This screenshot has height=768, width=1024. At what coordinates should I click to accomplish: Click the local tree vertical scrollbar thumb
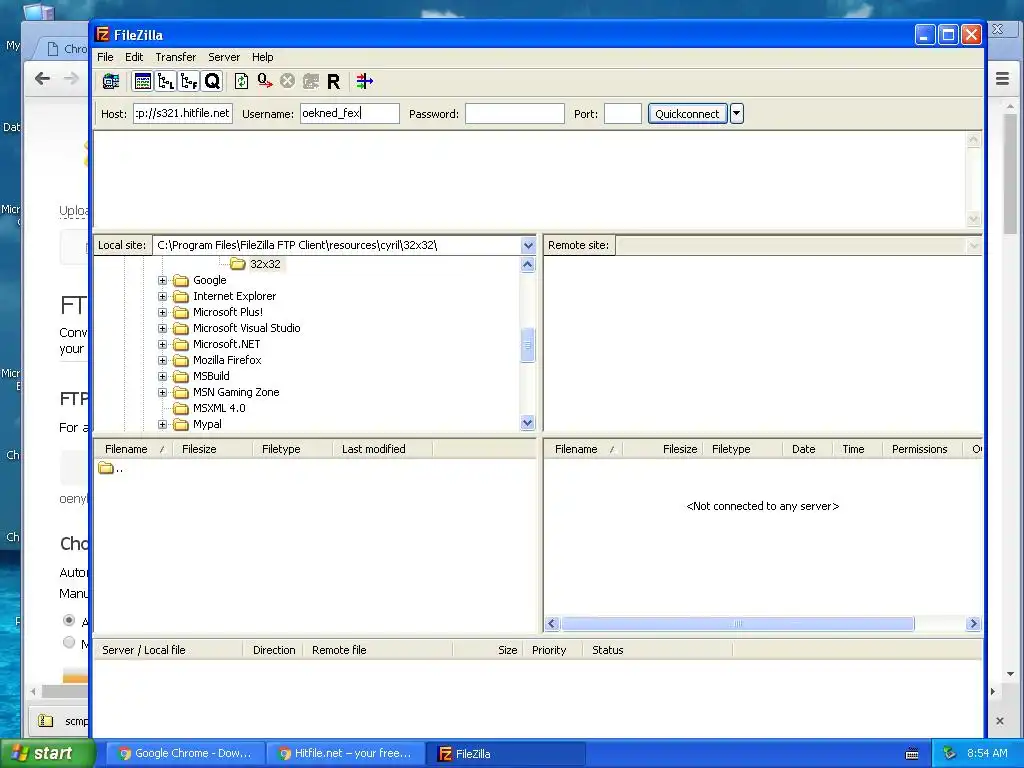(528, 345)
